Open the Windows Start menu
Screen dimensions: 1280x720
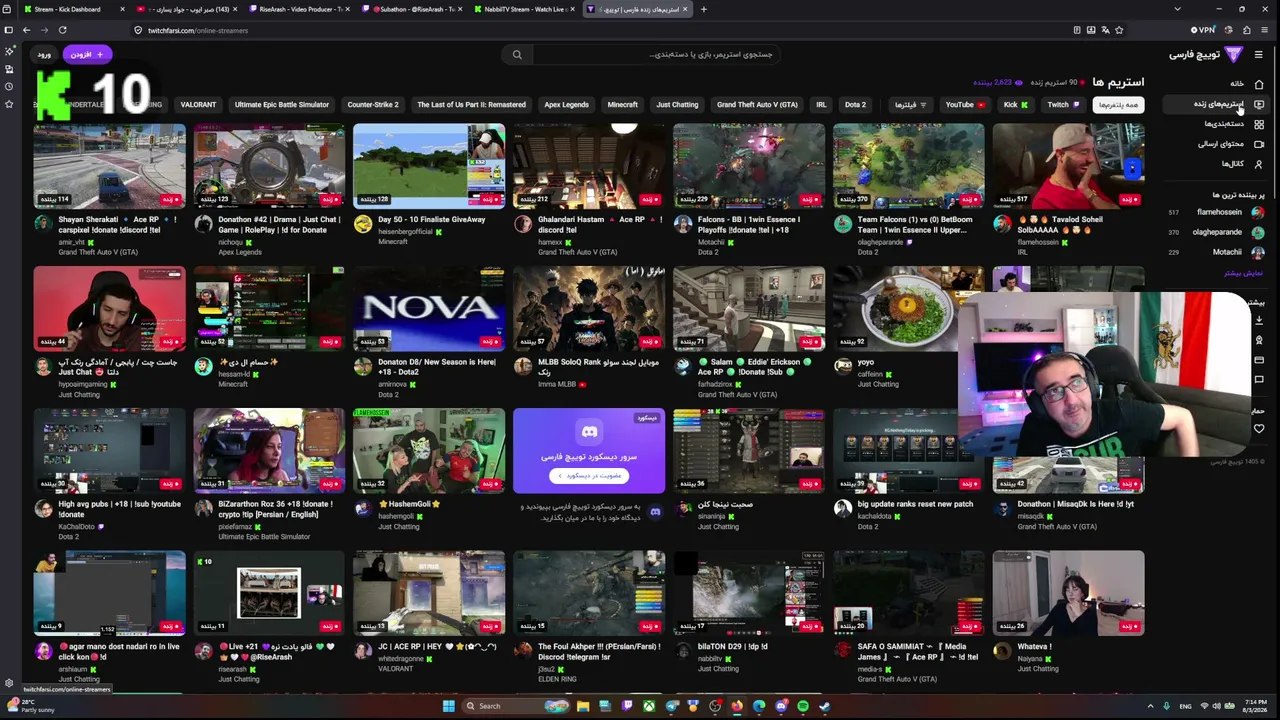point(449,706)
